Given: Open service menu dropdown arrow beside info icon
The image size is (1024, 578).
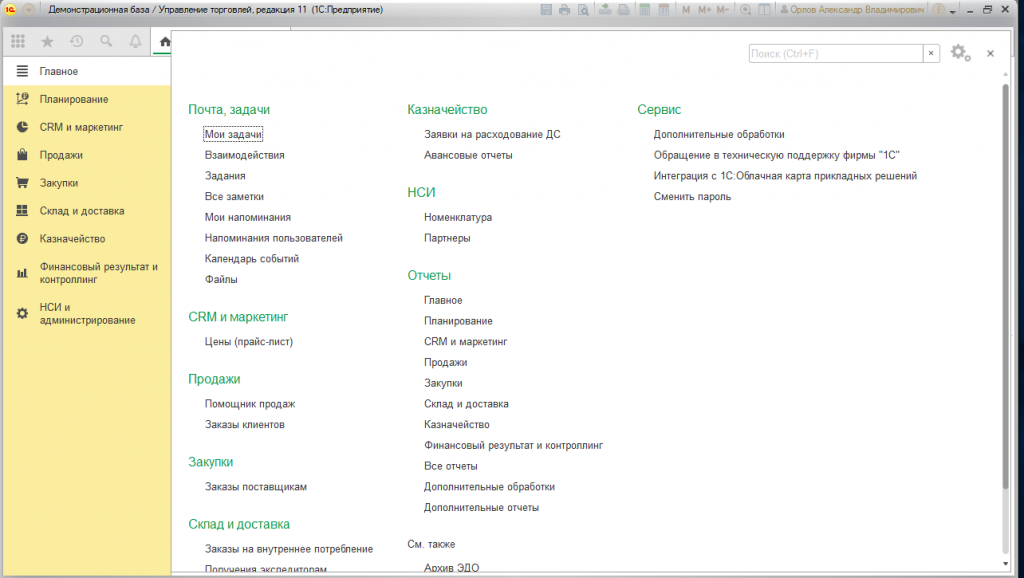Looking at the screenshot, I should click(x=953, y=11).
